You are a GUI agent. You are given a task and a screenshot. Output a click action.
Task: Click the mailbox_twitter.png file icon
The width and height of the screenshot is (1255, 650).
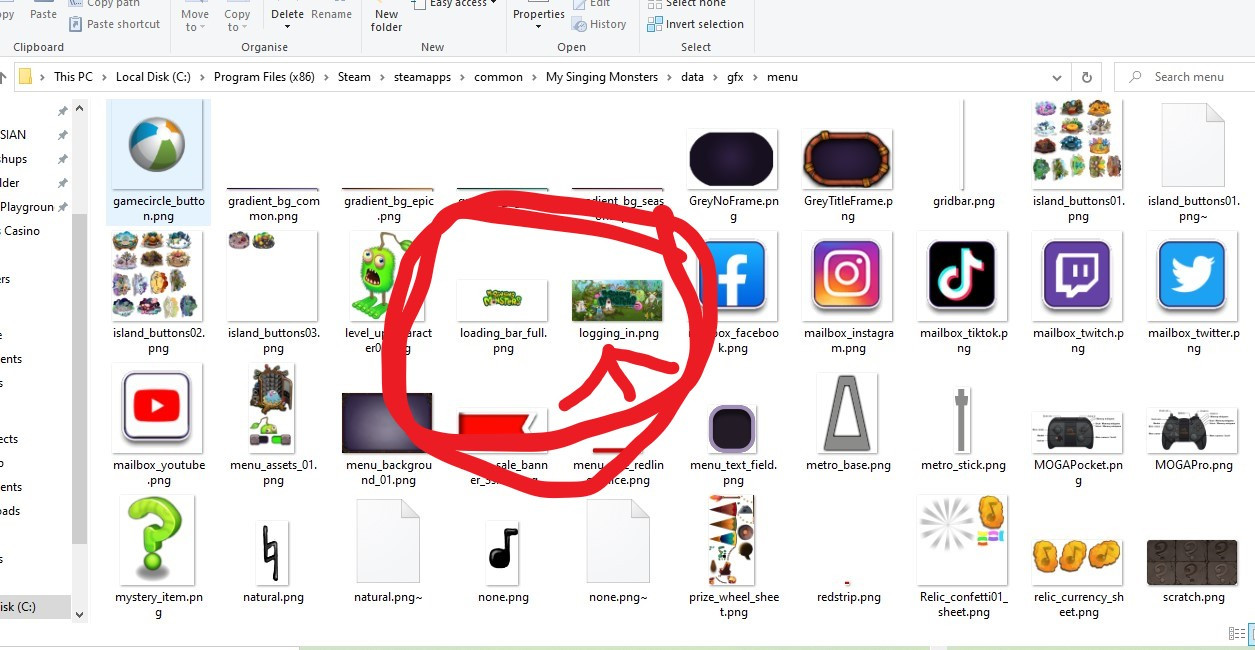pyautogui.click(x=1191, y=273)
